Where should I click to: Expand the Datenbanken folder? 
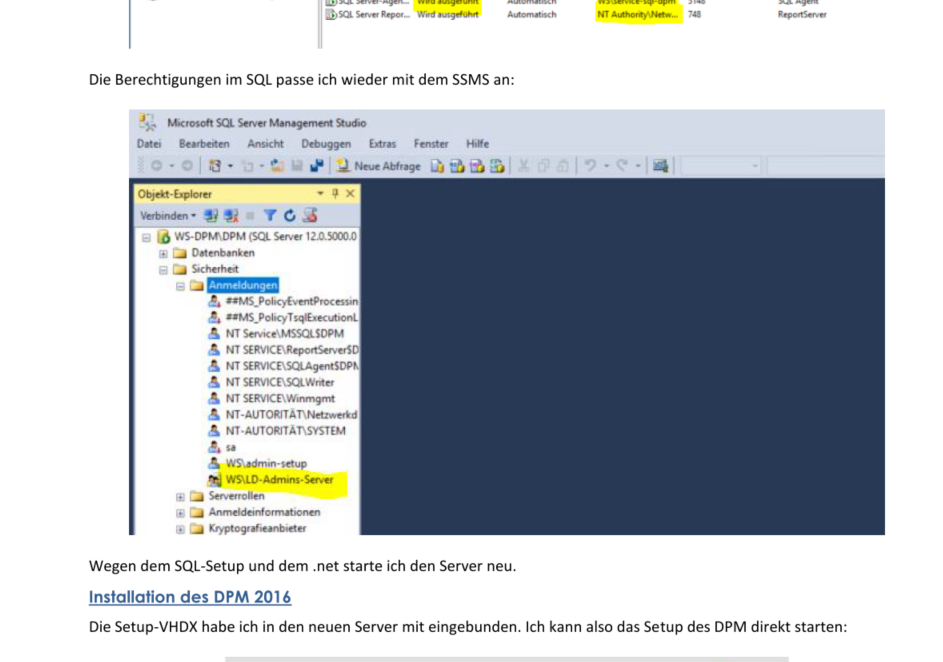(163, 253)
